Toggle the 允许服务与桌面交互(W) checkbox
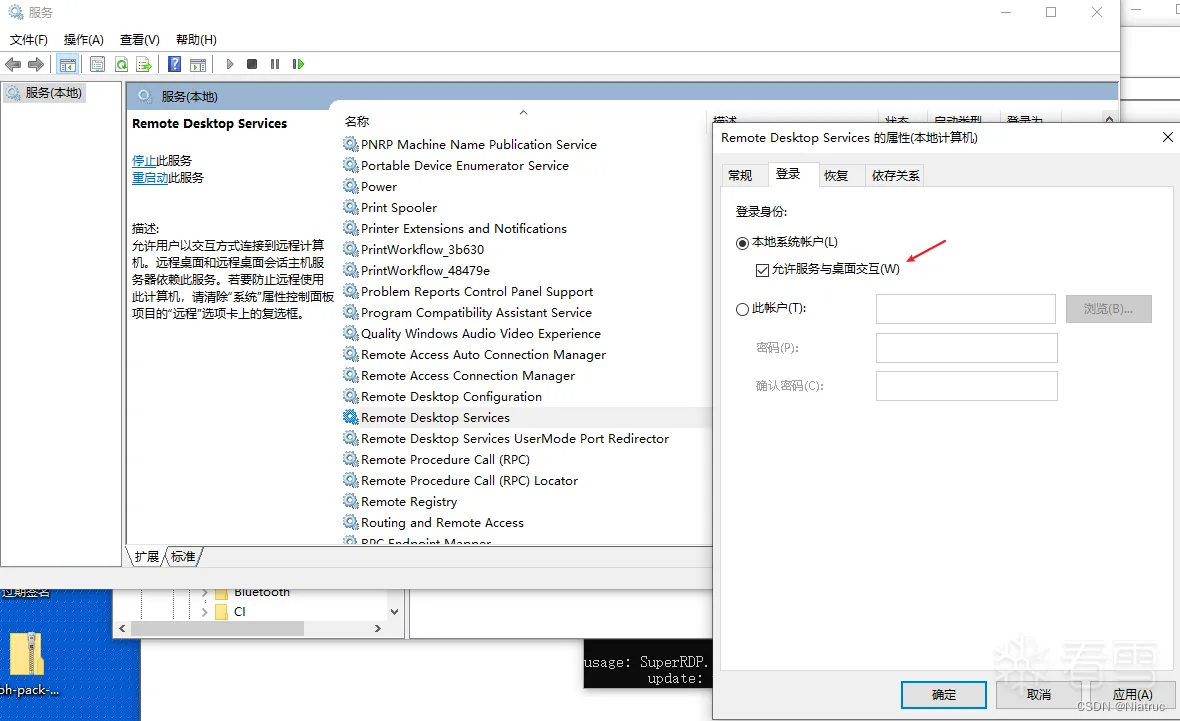 (762, 269)
